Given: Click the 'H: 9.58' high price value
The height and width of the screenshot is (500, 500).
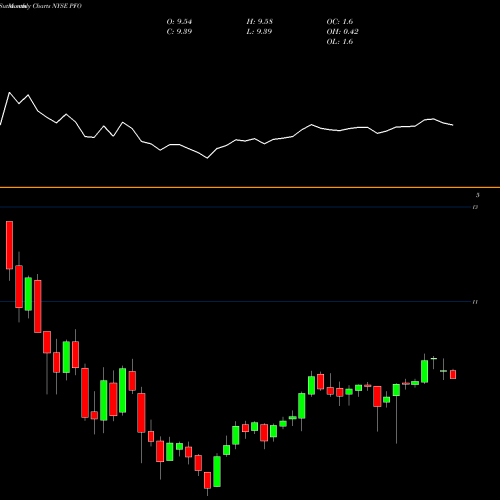Looking at the screenshot, I should point(259,22).
